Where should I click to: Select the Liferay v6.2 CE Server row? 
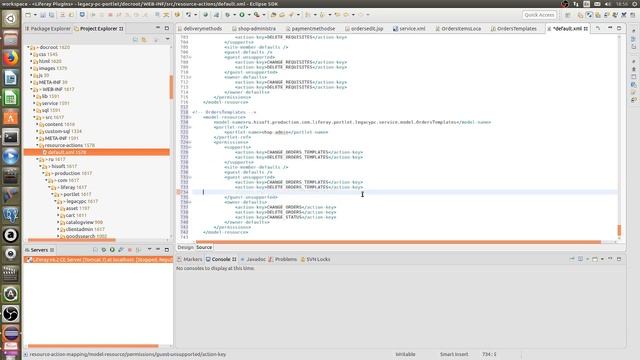98,260
